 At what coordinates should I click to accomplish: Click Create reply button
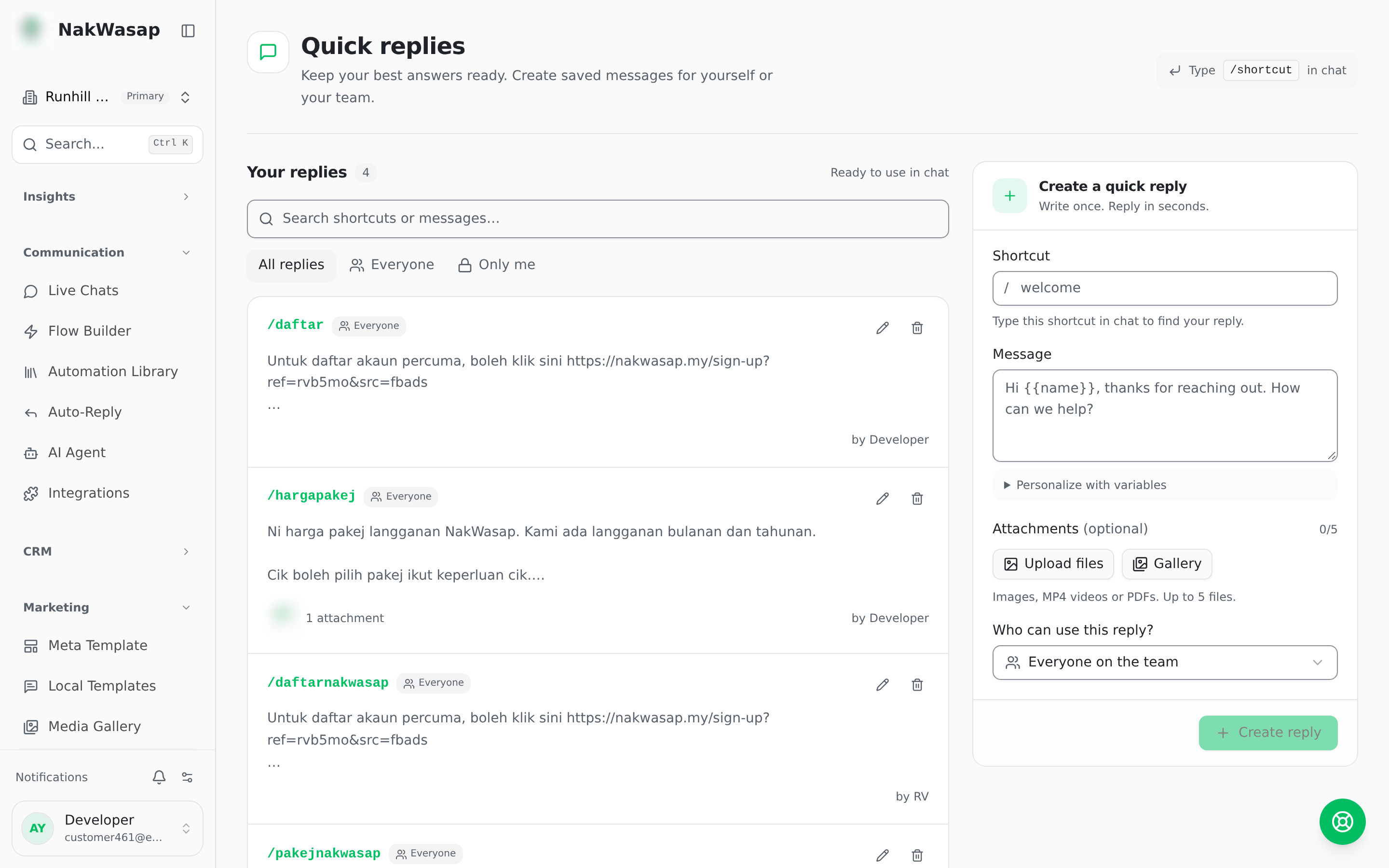point(1268,732)
